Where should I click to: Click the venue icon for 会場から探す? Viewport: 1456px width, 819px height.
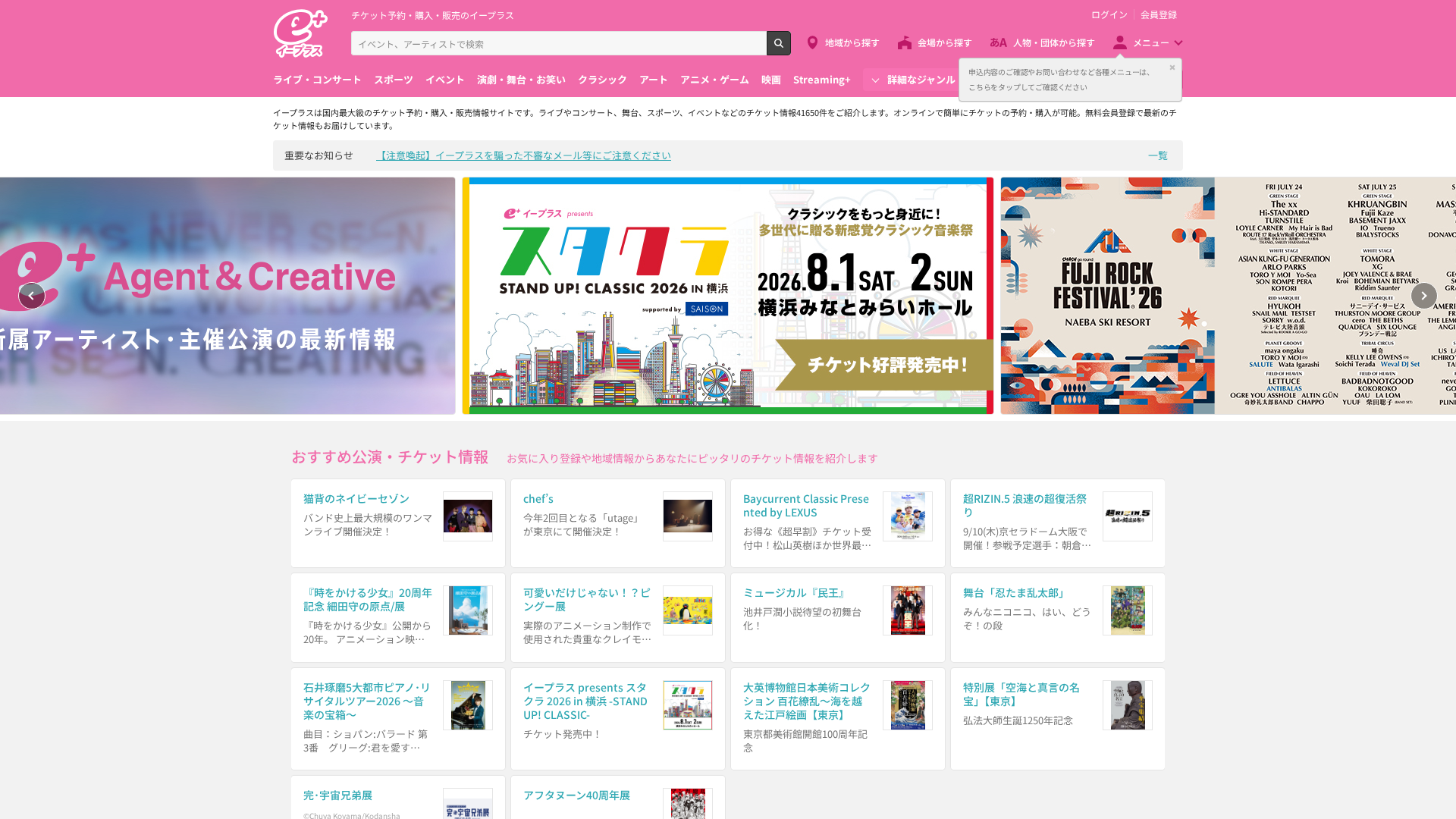905,42
